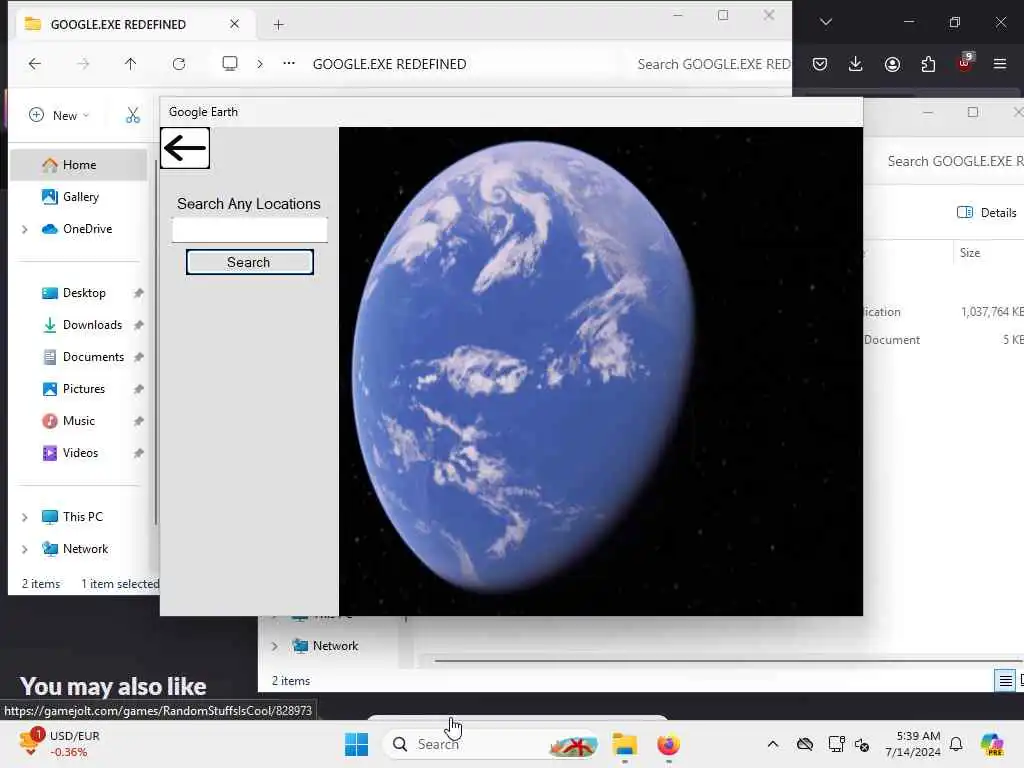Switch to Firefox from the taskbar
The height and width of the screenshot is (768, 1024).
point(668,744)
